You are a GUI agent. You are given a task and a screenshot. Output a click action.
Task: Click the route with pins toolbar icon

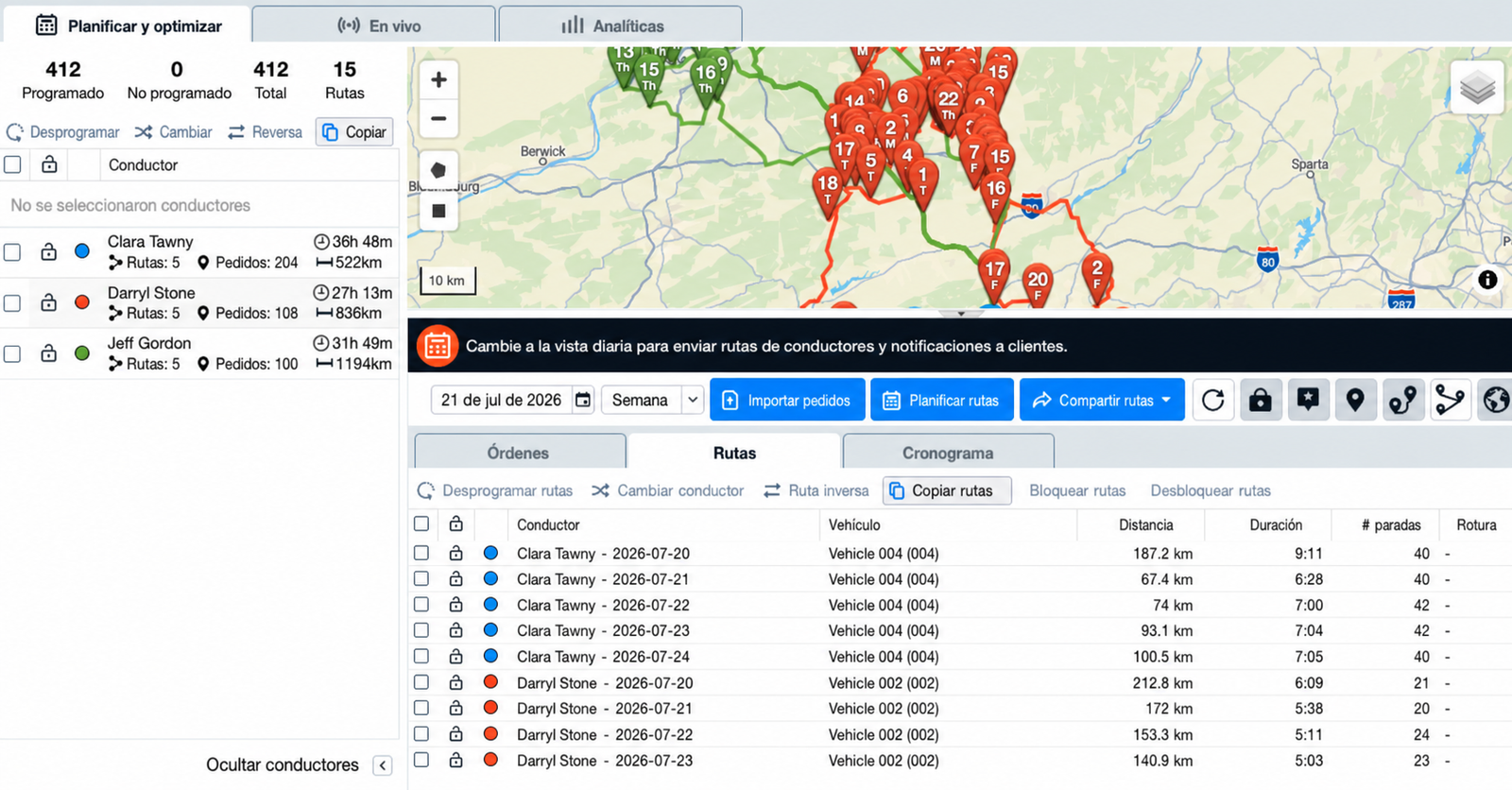click(x=1402, y=401)
